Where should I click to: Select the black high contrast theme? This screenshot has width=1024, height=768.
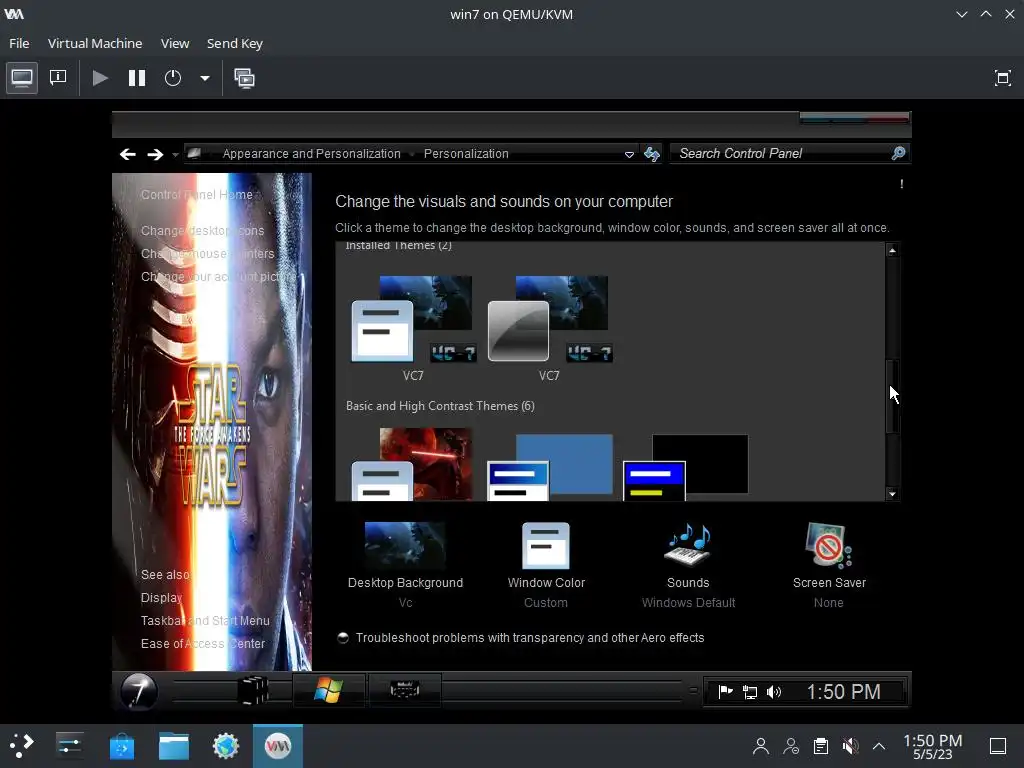(686, 468)
